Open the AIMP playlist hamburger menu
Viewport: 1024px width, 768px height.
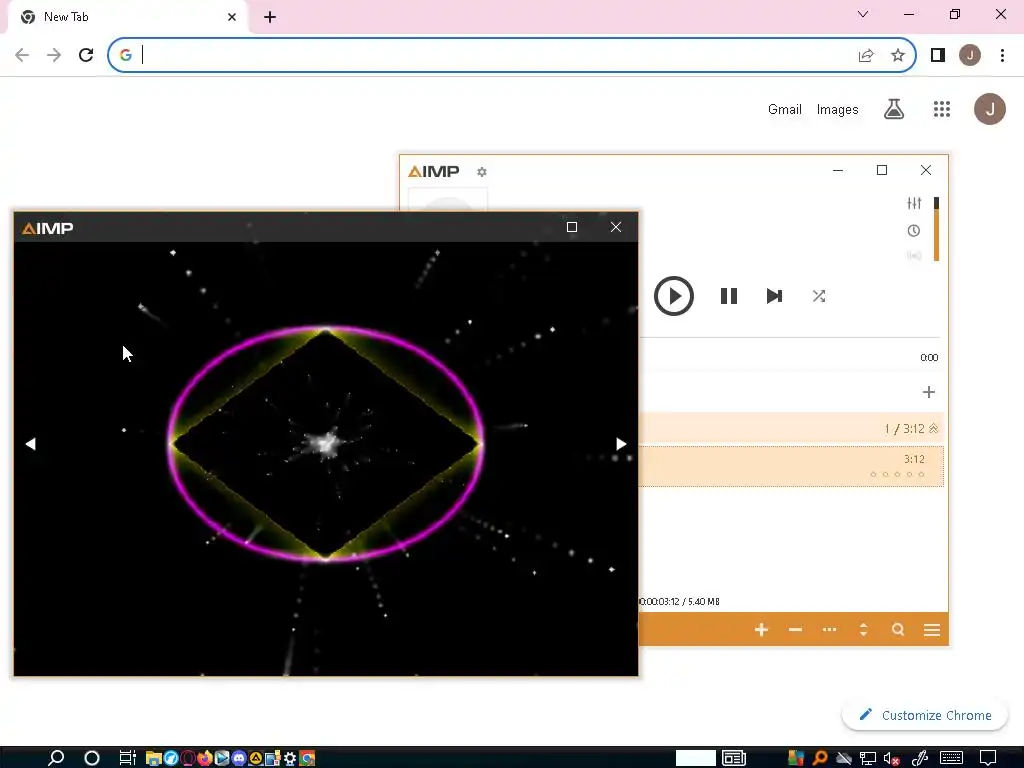tap(932, 630)
